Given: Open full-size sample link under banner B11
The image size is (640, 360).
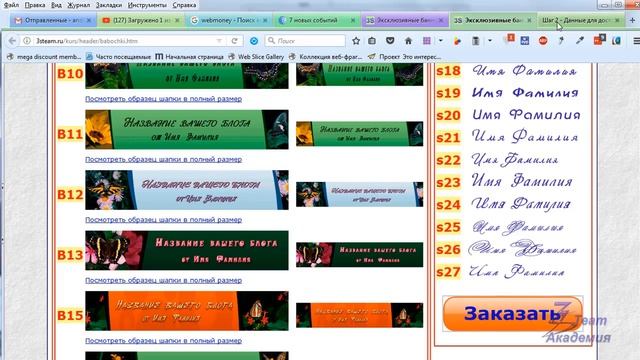Looking at the screenshot, I should (163, 159).
